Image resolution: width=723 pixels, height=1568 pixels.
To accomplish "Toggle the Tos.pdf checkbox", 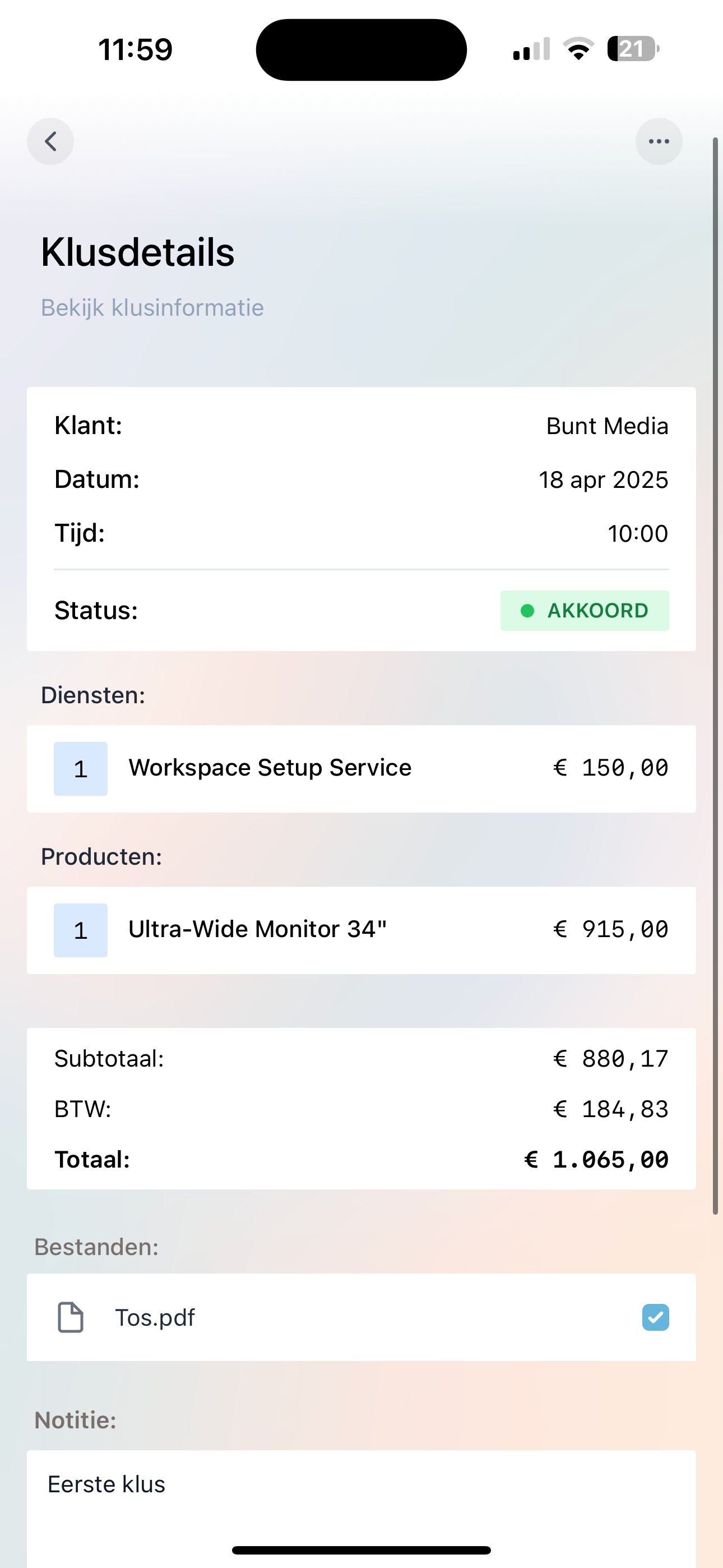I will [x=655, y=1317].
